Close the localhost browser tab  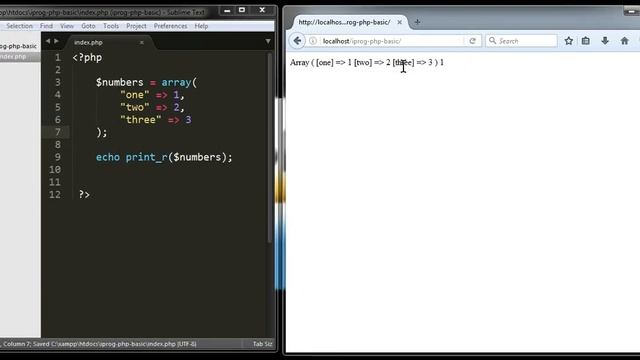pyautogui.click(x=400, y=22)
